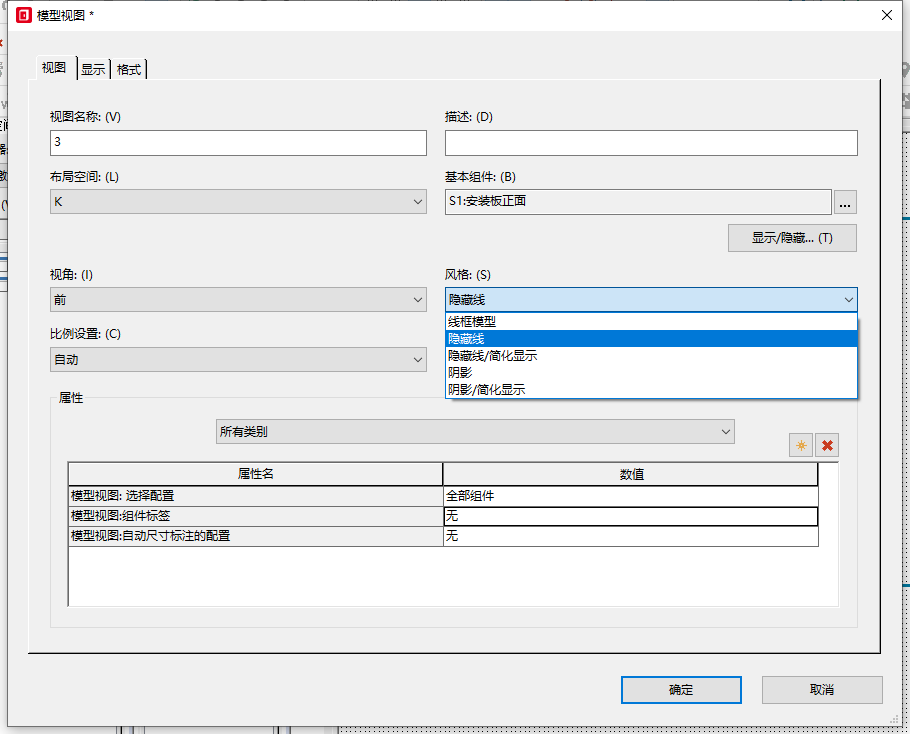Select 隐藏线/简化显示 option in list
910x734 pixels.
pos(493,356)
